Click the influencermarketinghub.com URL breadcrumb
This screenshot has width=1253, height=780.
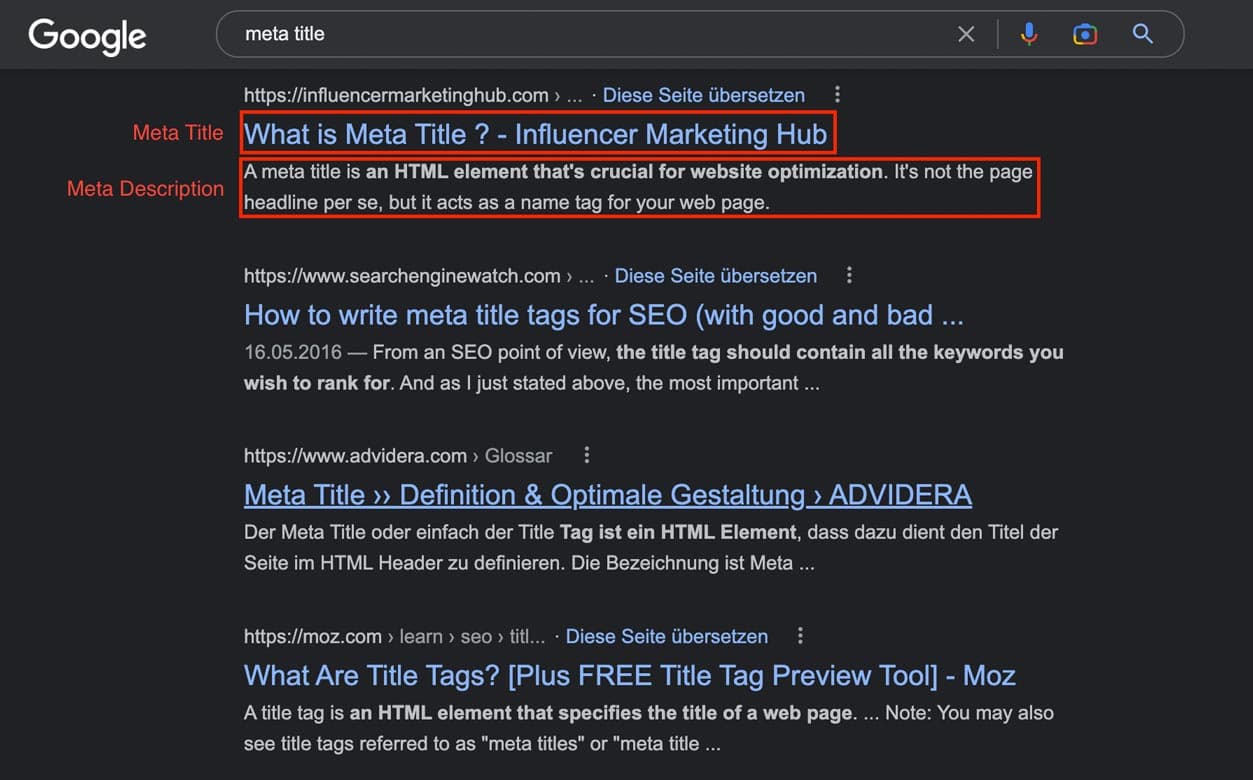(396, 95)
